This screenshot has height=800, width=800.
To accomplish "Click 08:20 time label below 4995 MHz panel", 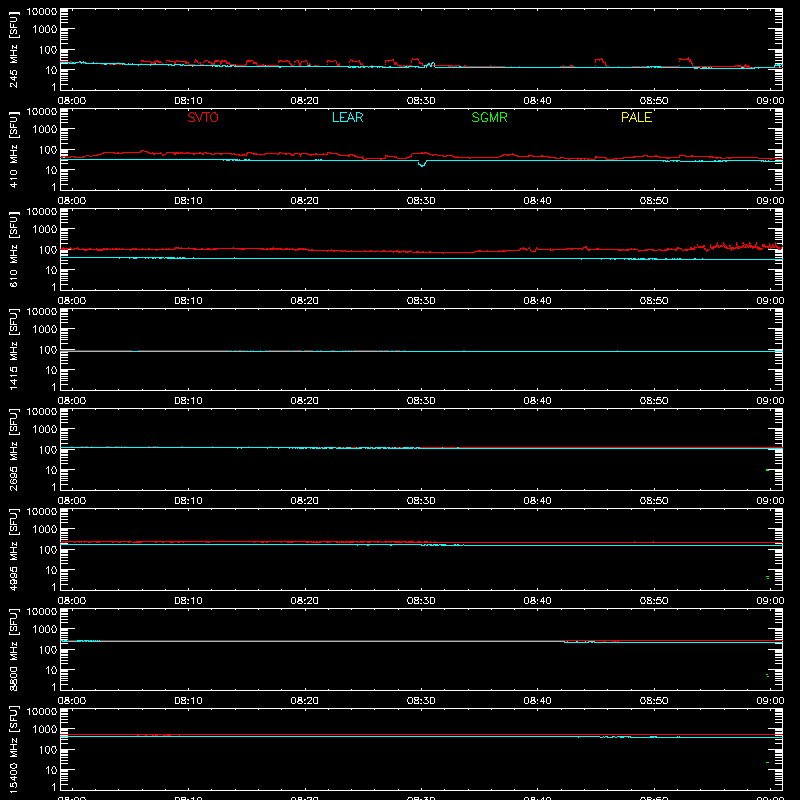I will 305,601.
